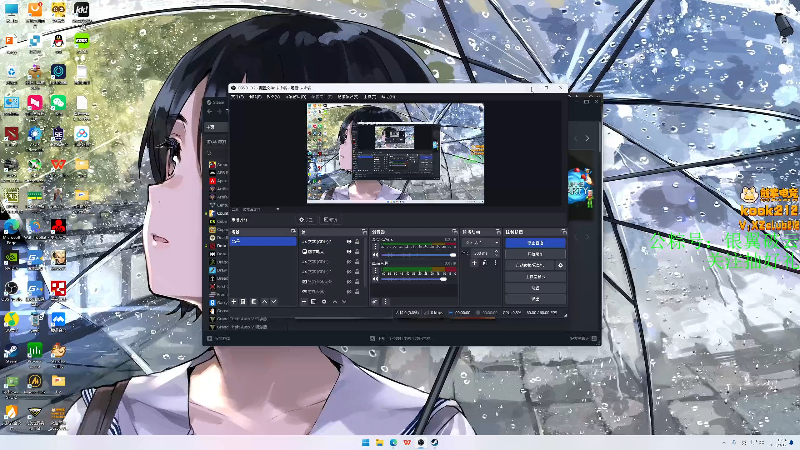Open the Microsoft Edge desktop icon
Image resolution: width=800 pixels, height=450 pixels.
click(x=11, y=227)
